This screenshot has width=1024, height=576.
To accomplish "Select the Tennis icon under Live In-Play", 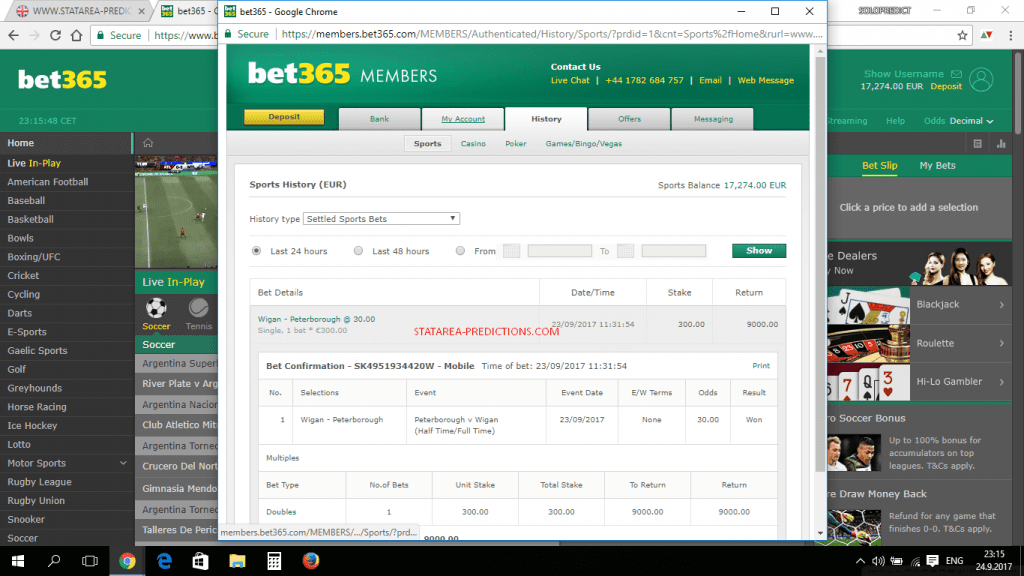I will pos(199,308).
